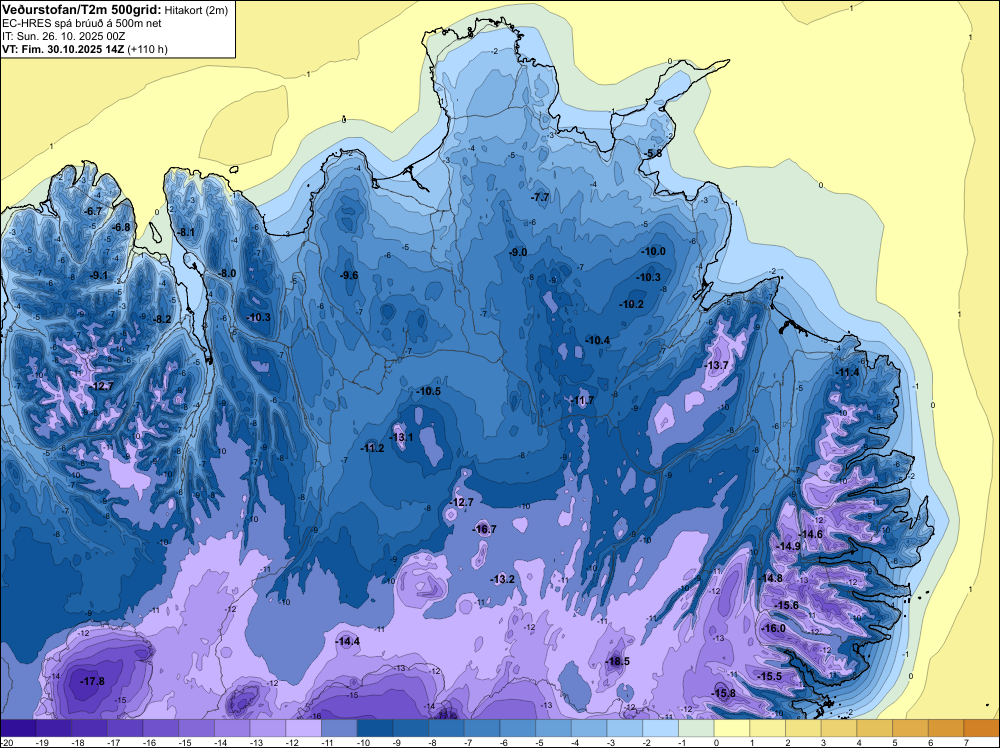
Task: Select the -7.7 temperature value
Action: pyautogui.click(x=540, y=198)
